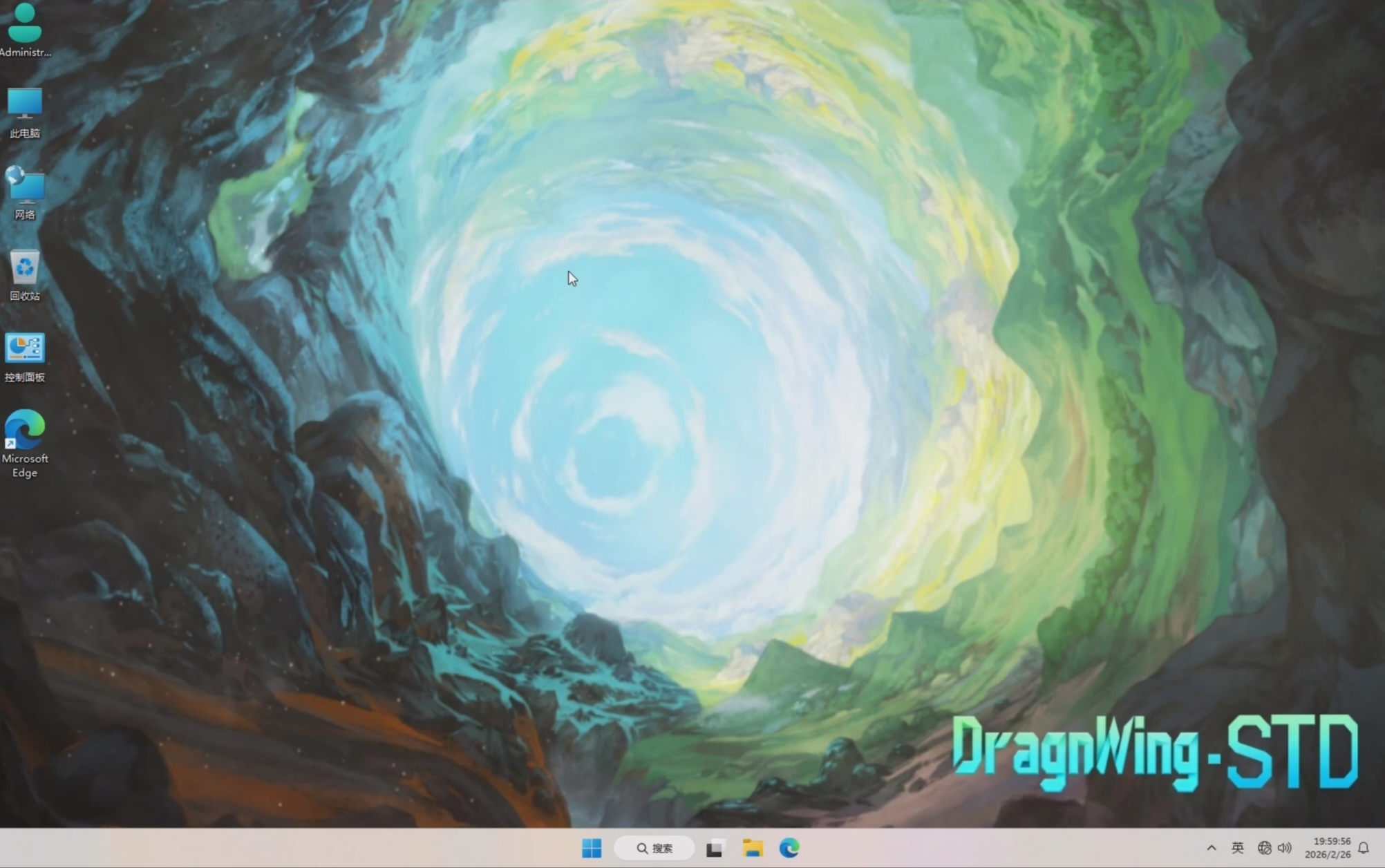Image resolution: width=1385 pixels, height=868 pixels.
Task: Open the Administrator user folder icon
Action: point(25,23)
